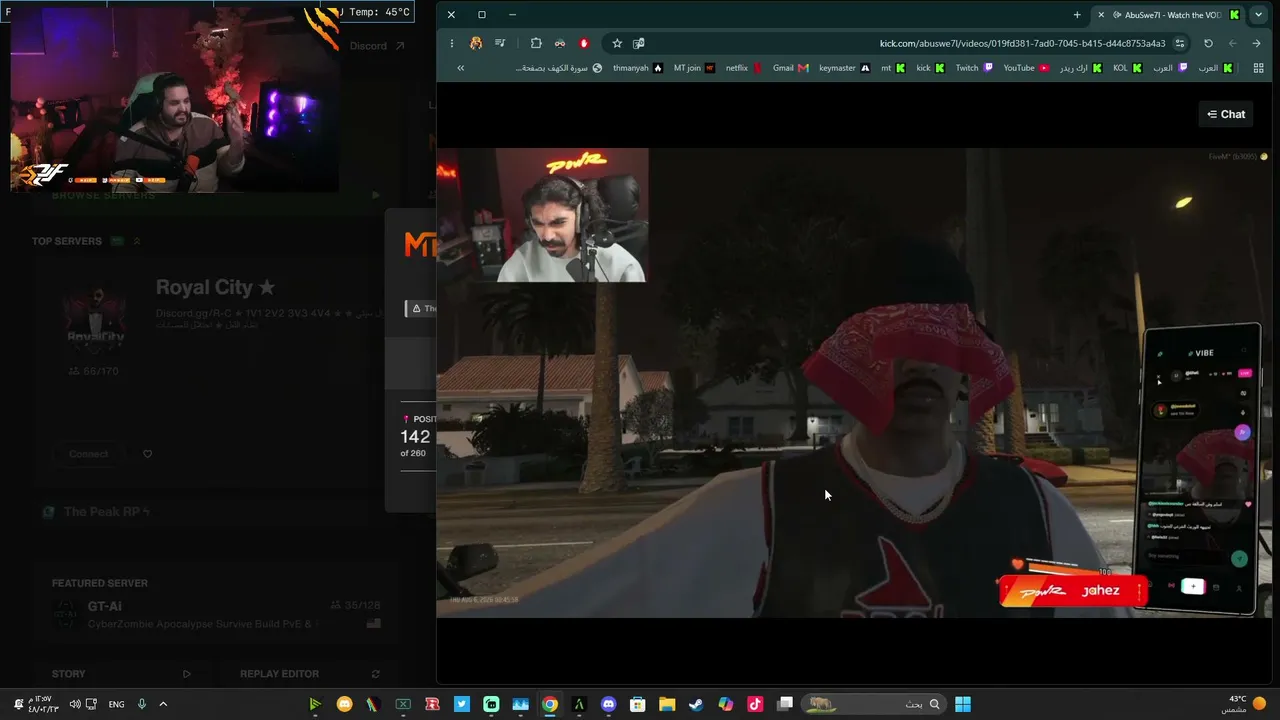Open the Gmail bookmark
Image resolution: width=1280 pixels, height=720 pixels.
[791, 68]
